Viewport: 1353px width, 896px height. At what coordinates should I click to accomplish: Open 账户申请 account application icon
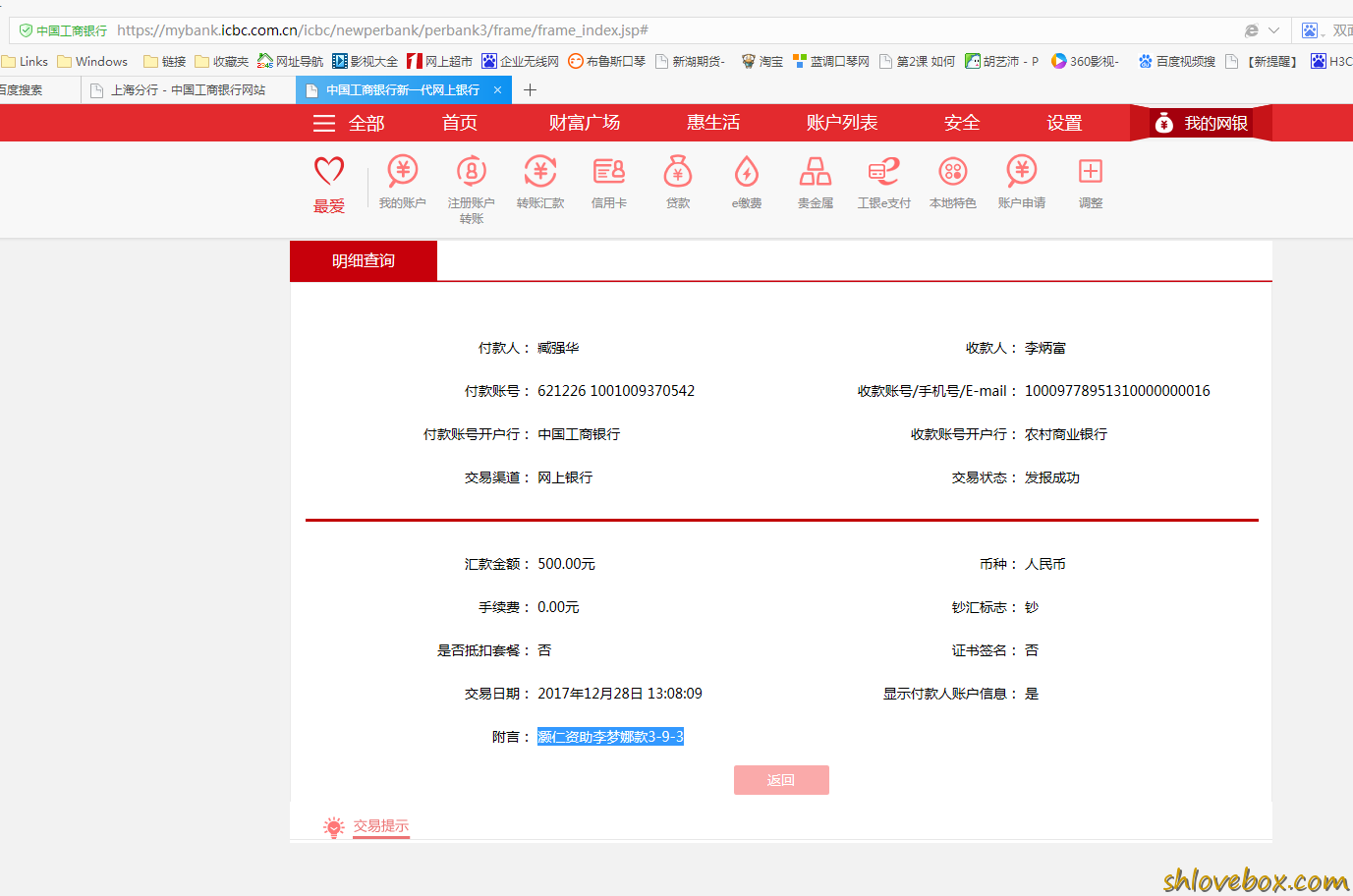(1022, 171)
